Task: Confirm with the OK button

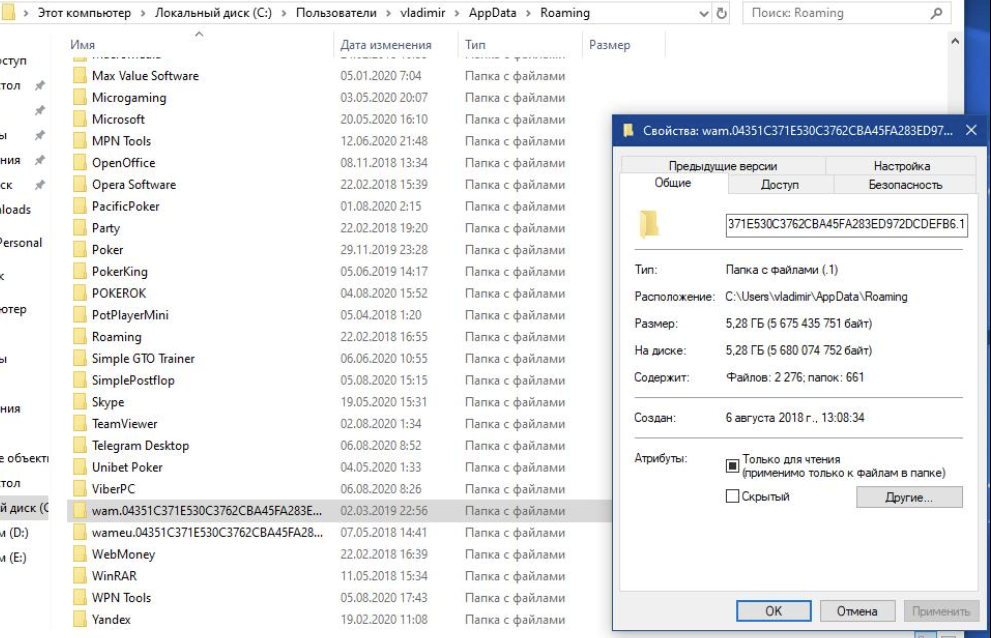Action: [774, 611]
